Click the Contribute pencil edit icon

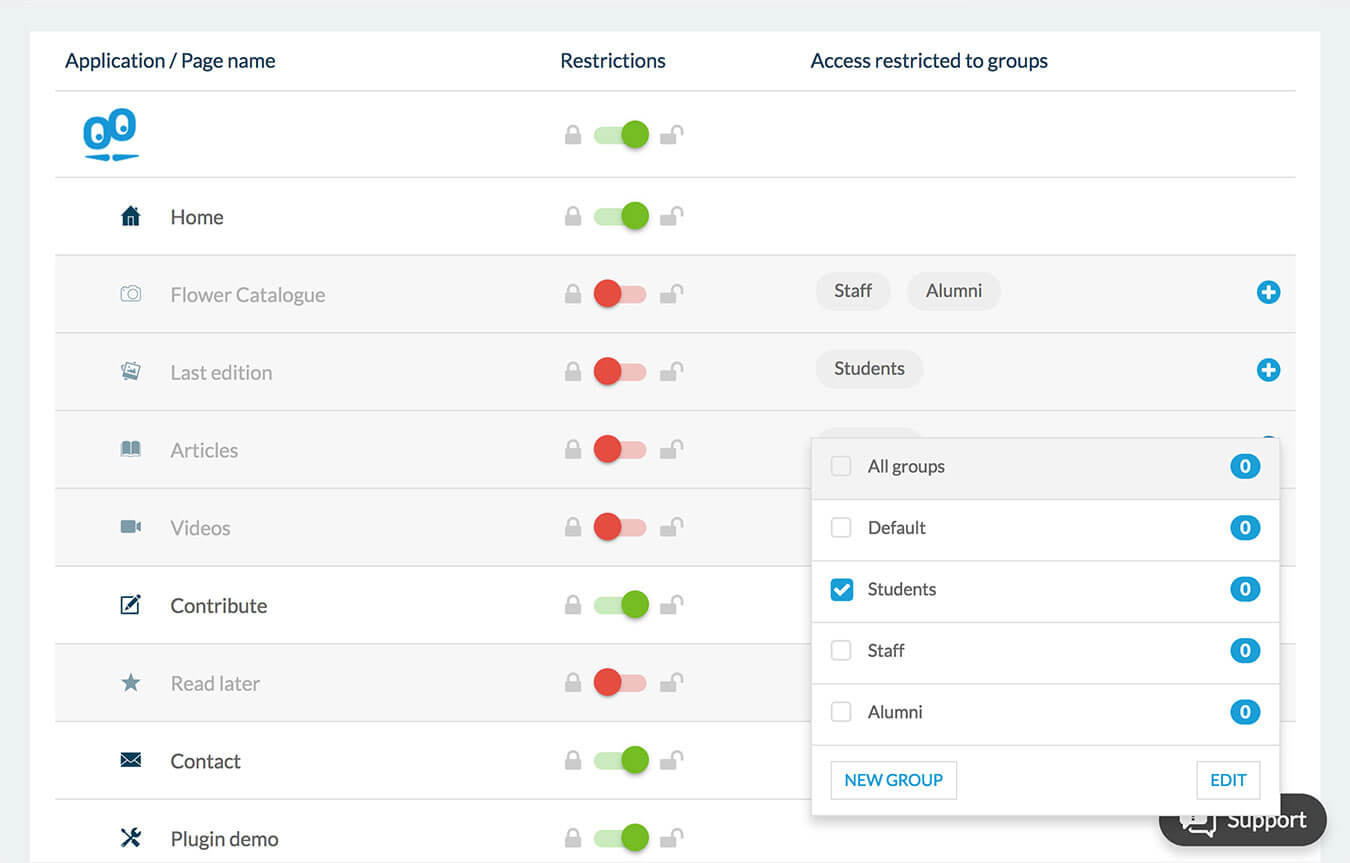pos(130,605)
